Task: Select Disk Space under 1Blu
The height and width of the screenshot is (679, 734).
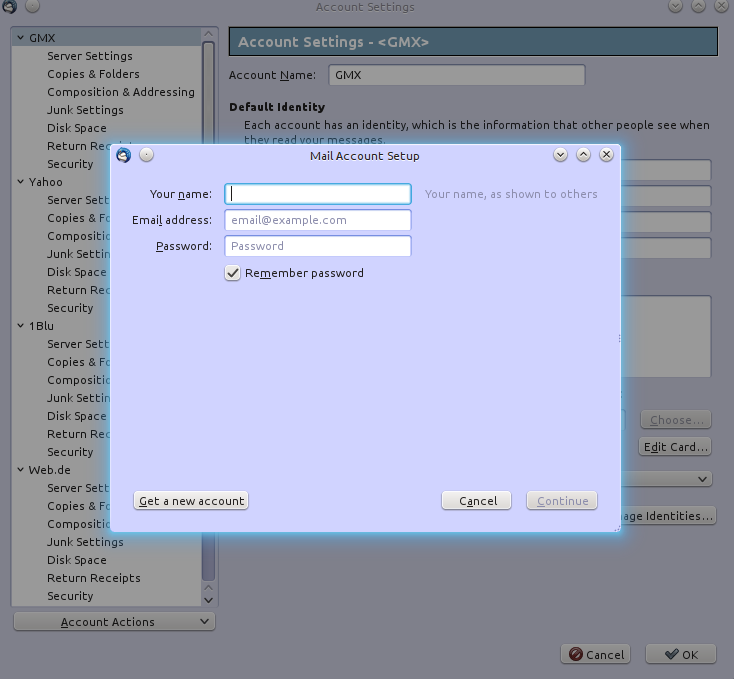Action: point(77,416)
